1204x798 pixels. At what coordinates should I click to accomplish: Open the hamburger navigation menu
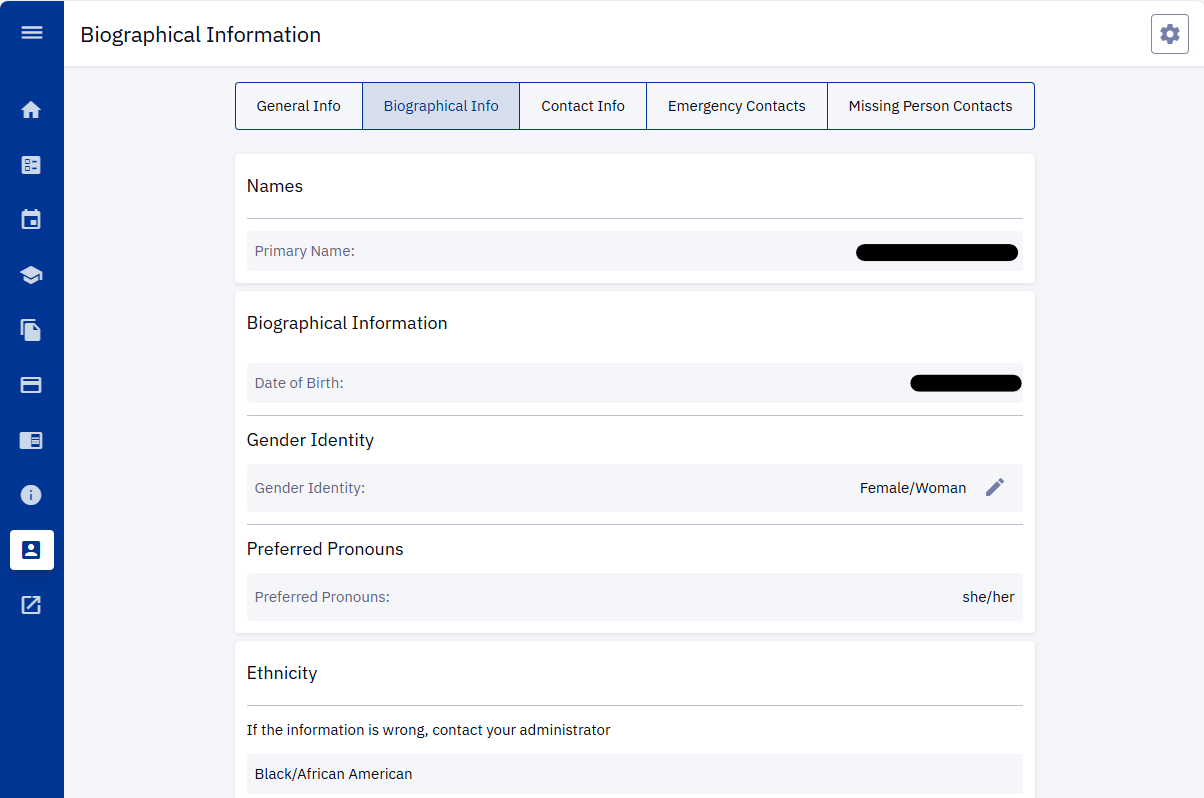(x=32, y=33)
